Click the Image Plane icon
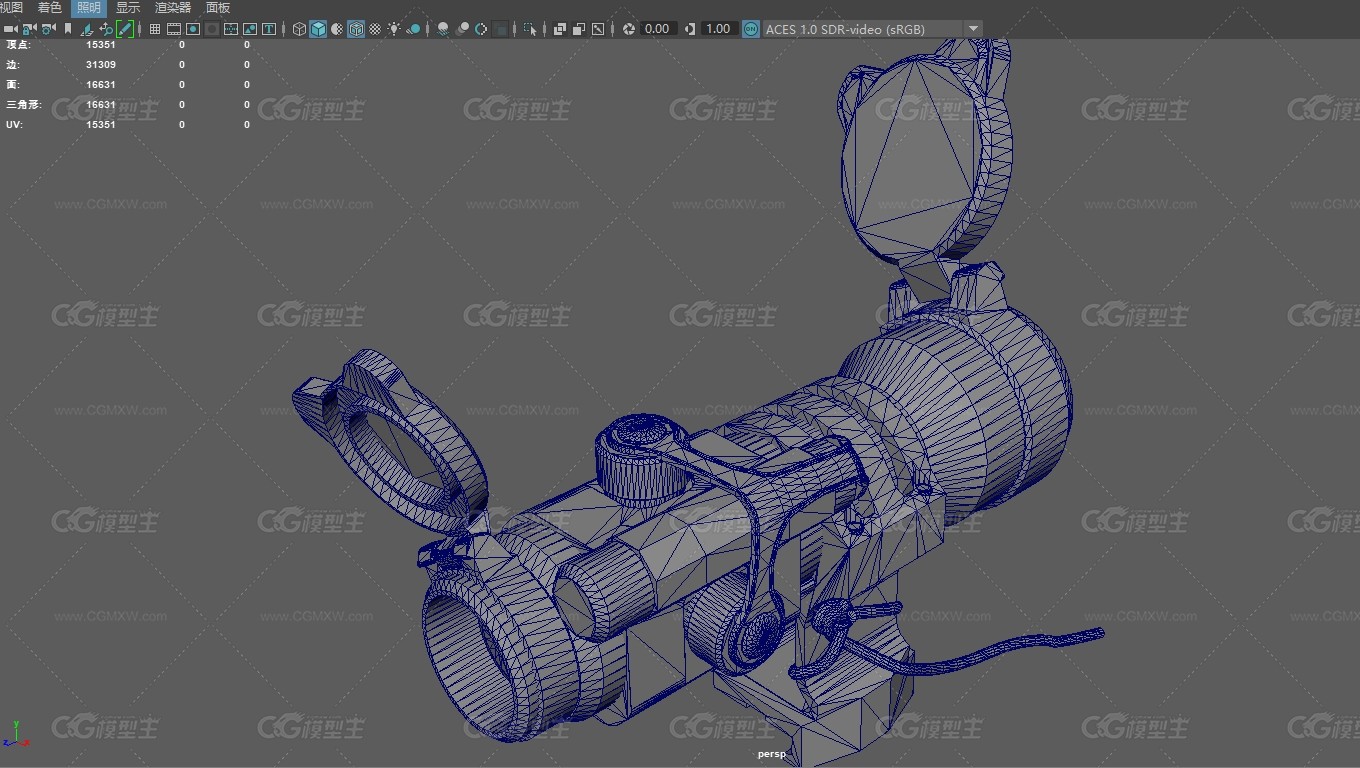Screen dimensions: 1360x768 [x=87, y=29]
